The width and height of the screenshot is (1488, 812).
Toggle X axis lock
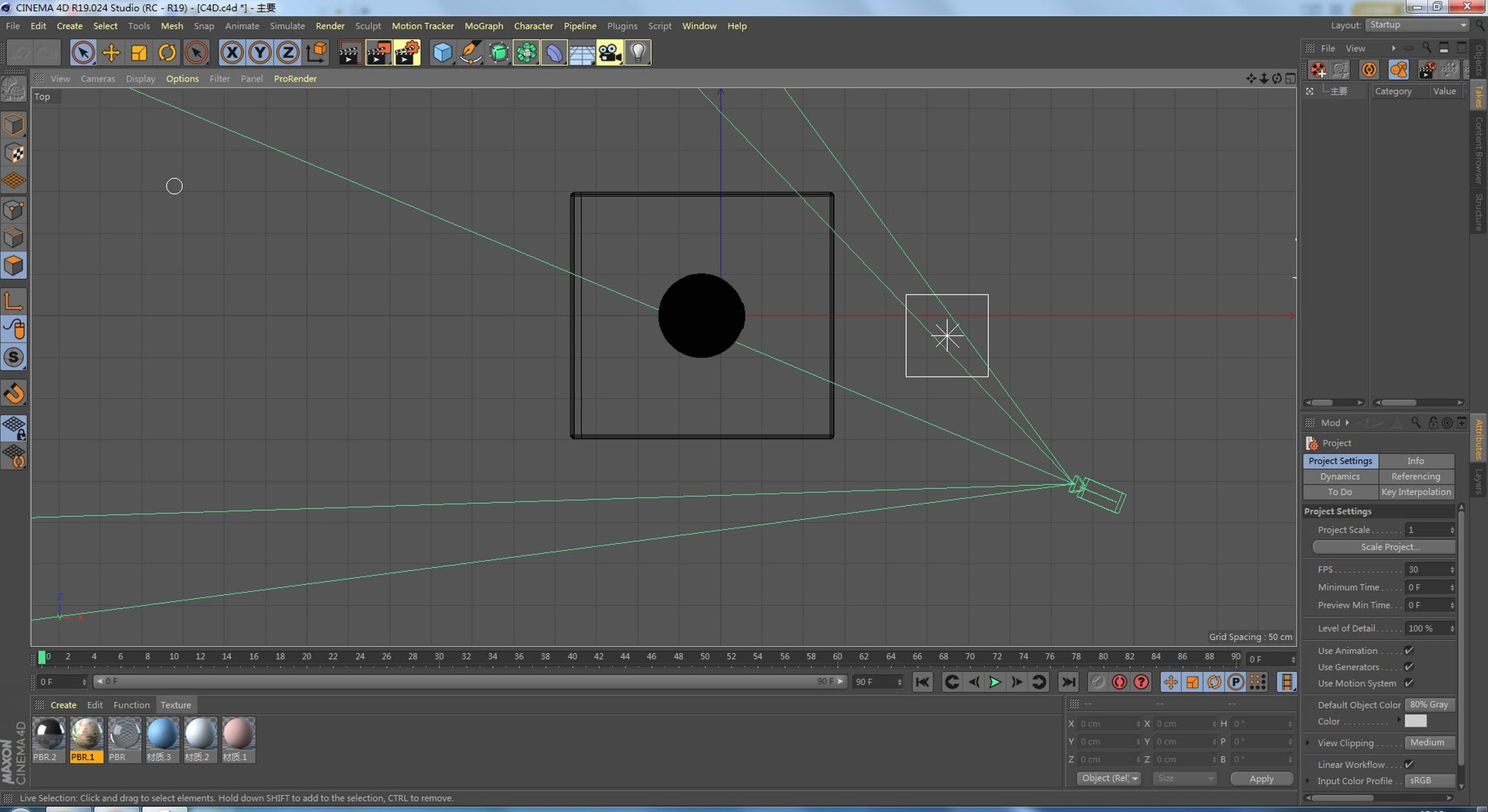click(232, 53)
